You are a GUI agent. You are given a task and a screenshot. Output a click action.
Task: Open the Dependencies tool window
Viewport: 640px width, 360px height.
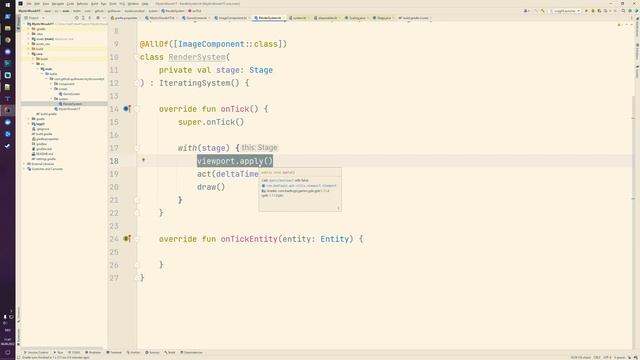click(x=191, y=352)
